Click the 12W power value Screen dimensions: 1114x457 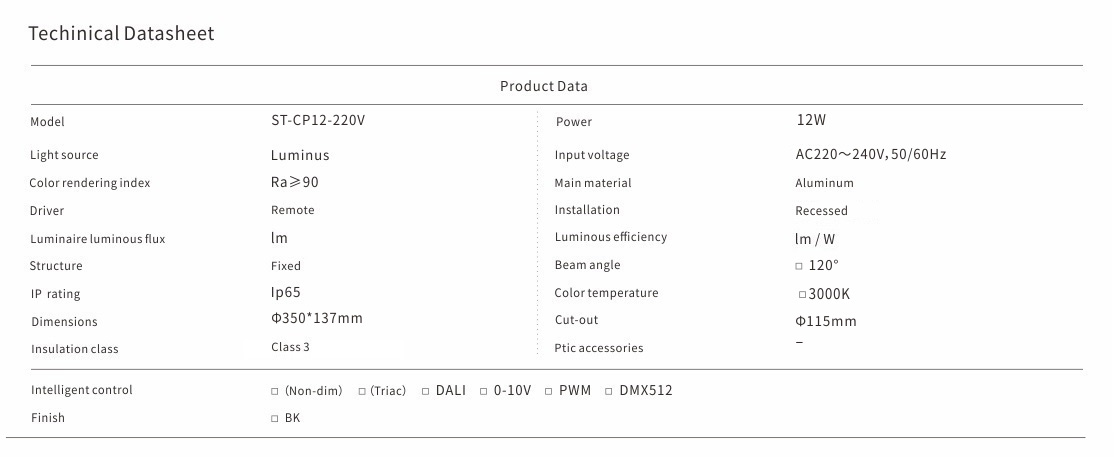point(811,120)
